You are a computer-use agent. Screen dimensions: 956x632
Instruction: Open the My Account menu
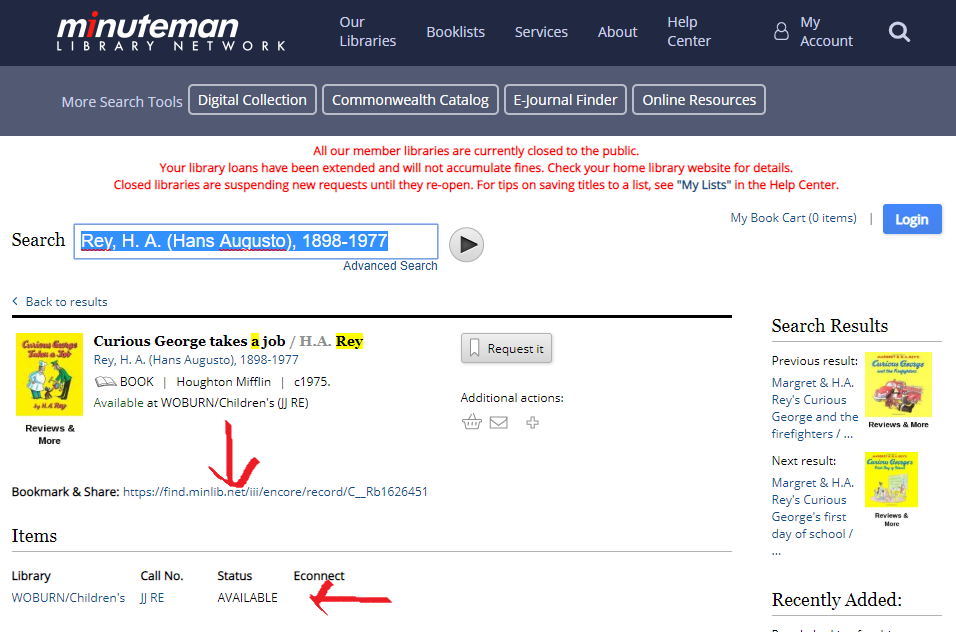(826, 32)
